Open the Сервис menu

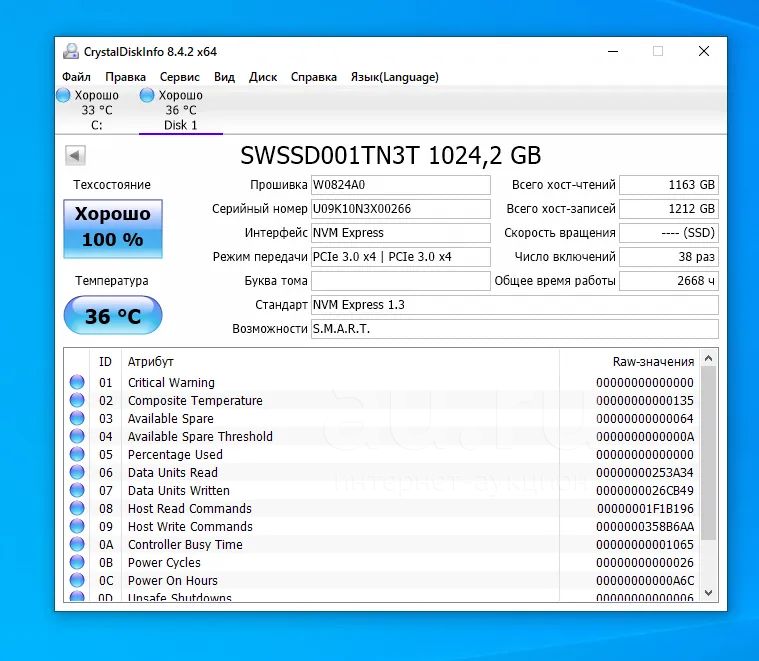(x=180, y=77)
